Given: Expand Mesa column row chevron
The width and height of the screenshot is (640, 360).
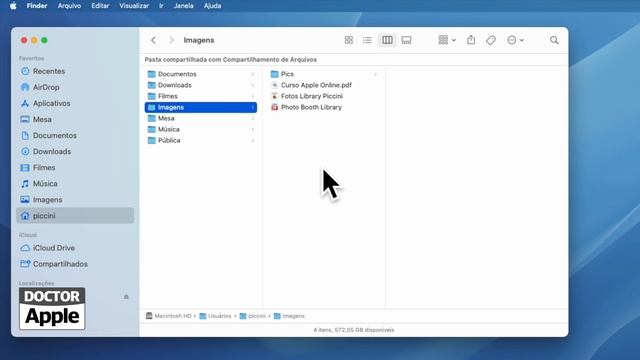Looking at the screenshot, I should pyautogui.click(x=253, y=118).
